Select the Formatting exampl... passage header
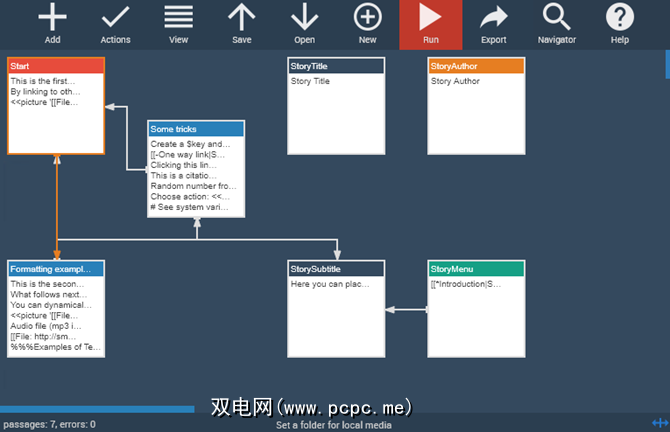The height and width of the screenshot is (432, 670). 56,269
